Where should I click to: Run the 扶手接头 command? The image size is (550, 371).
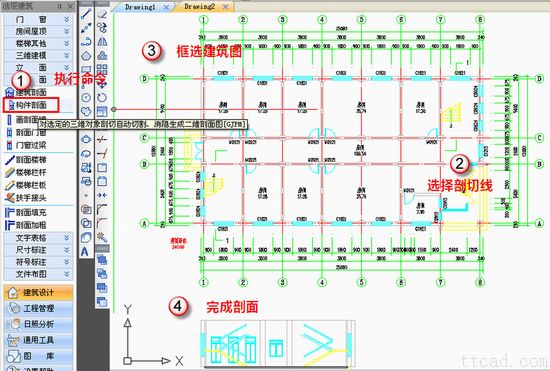pyautogui.click(x=27, y=198)
